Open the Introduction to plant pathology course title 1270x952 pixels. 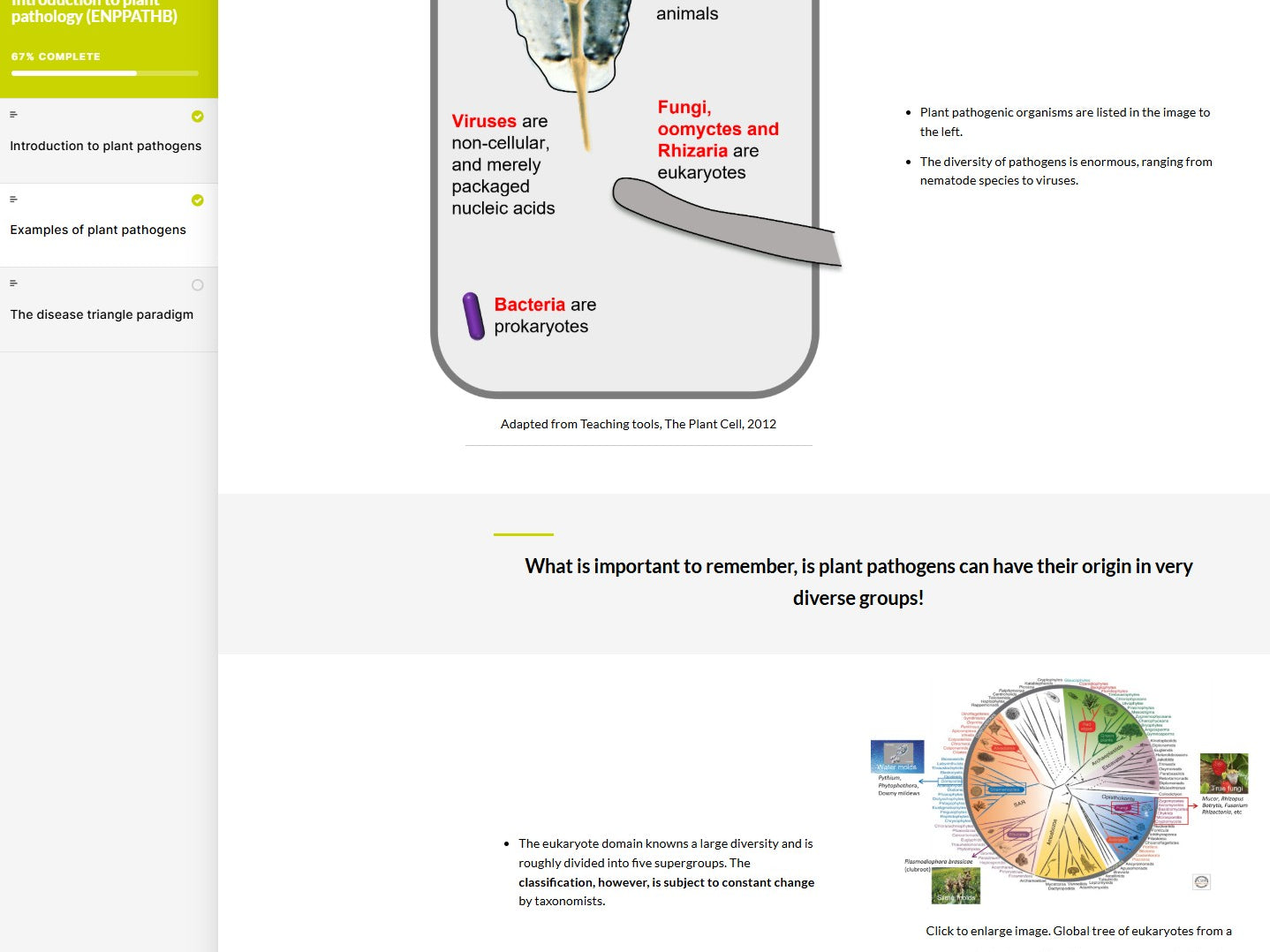click(94, 11)
